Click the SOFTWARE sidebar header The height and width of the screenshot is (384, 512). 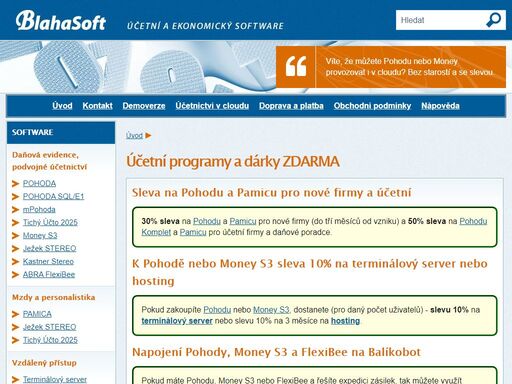point(61,132)
